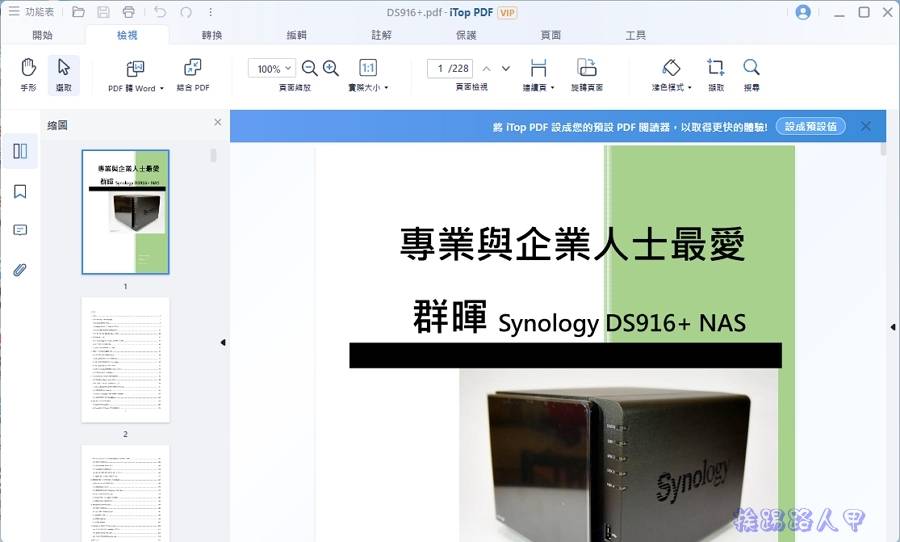
Task: Switch to the 註解 tab
Action: 381,35
